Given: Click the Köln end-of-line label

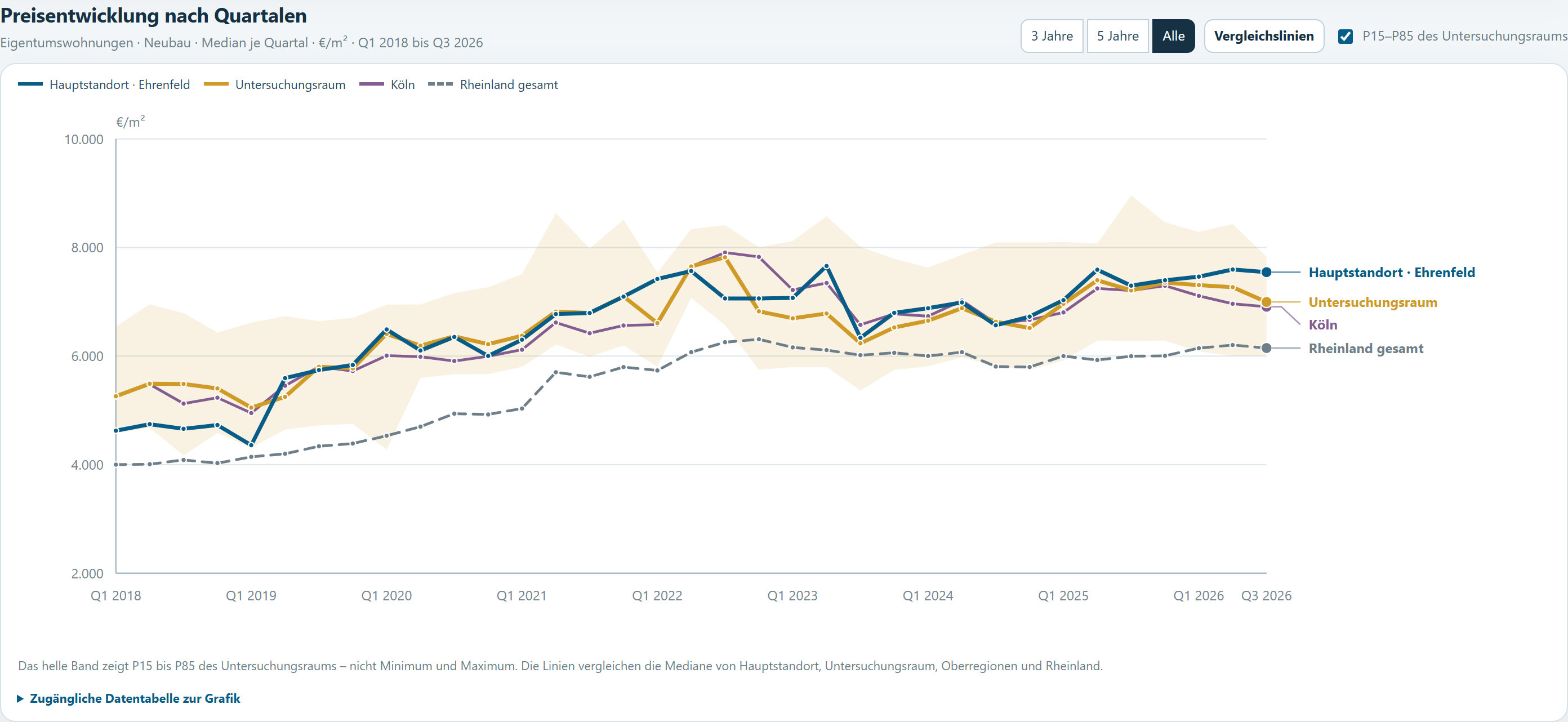Looking at the screenshot, I should pos(1322,324).
